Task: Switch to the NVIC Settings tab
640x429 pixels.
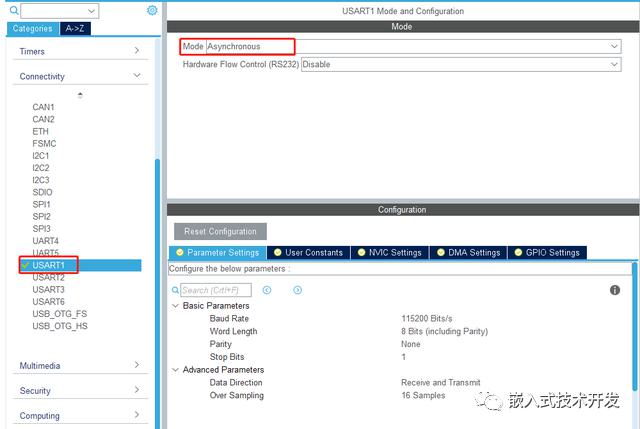Action: point(391,253)
